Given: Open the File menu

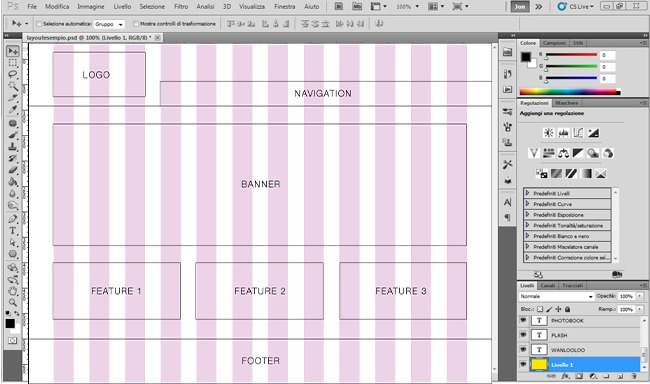Looking at the screenshot, I should pyautogui.click(x=32, y=7).
